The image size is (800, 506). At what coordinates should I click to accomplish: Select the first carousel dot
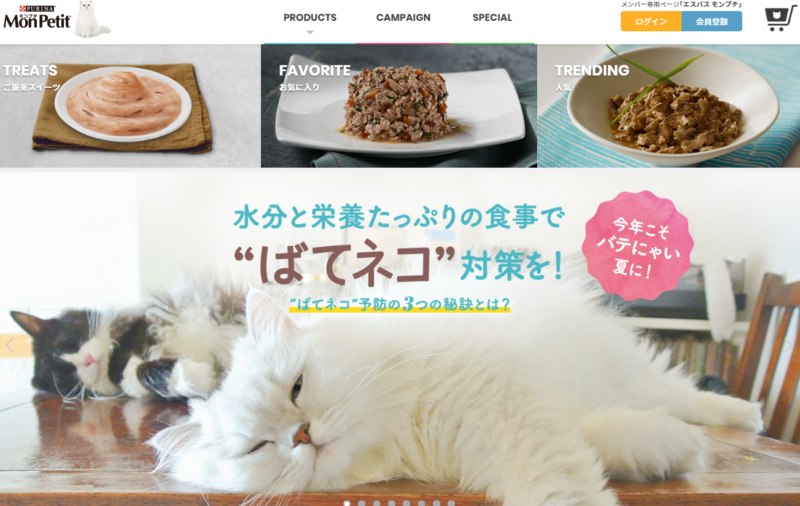[x=347, y=503]
